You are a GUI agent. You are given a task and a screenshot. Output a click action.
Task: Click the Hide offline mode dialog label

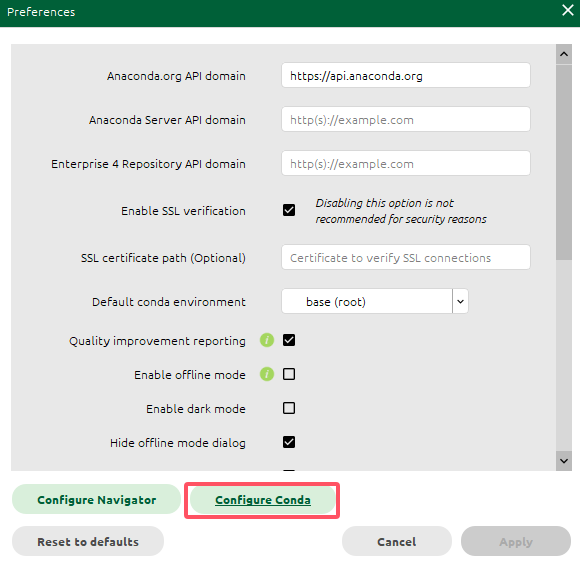click(x=178, y=443)
